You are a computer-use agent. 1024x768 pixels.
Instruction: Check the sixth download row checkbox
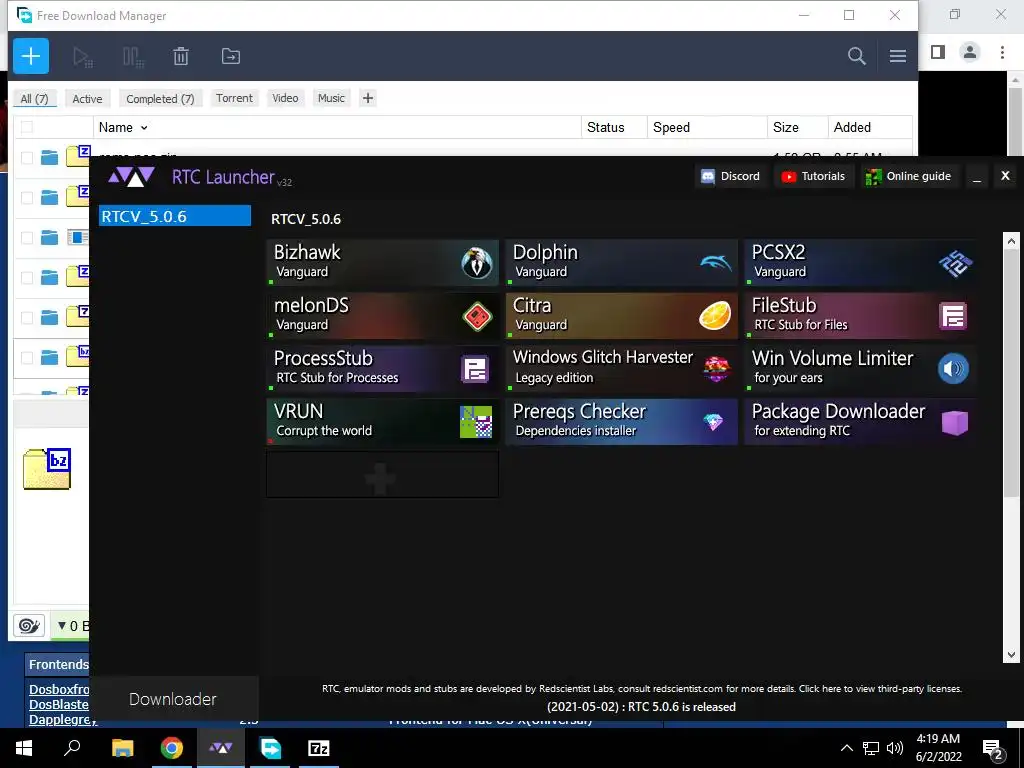click(27, 358)
